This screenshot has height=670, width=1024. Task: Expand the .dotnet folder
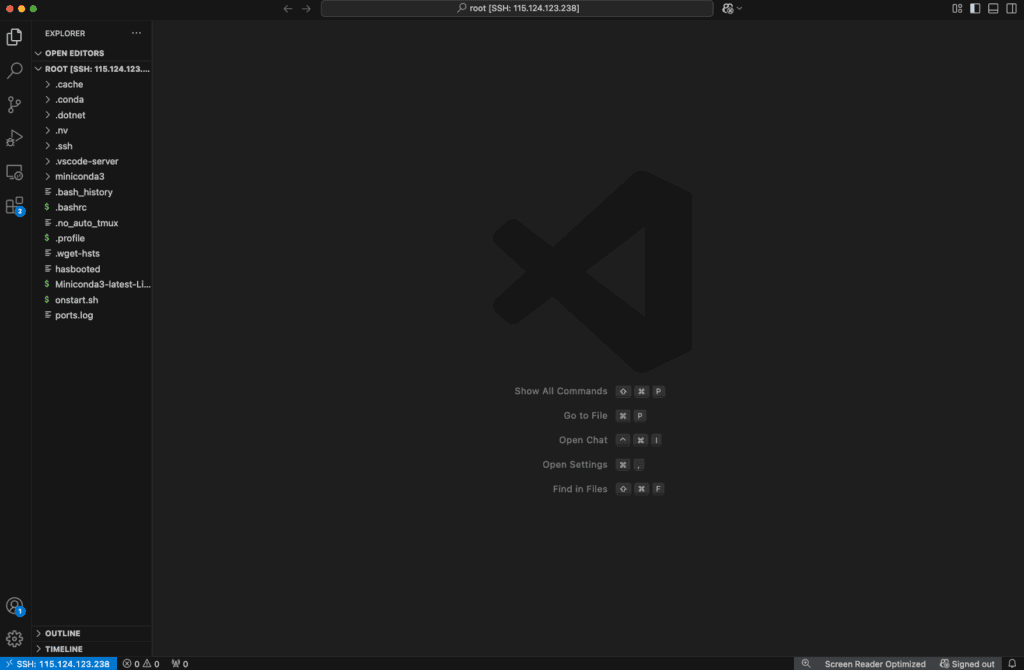tap(92, 115)
